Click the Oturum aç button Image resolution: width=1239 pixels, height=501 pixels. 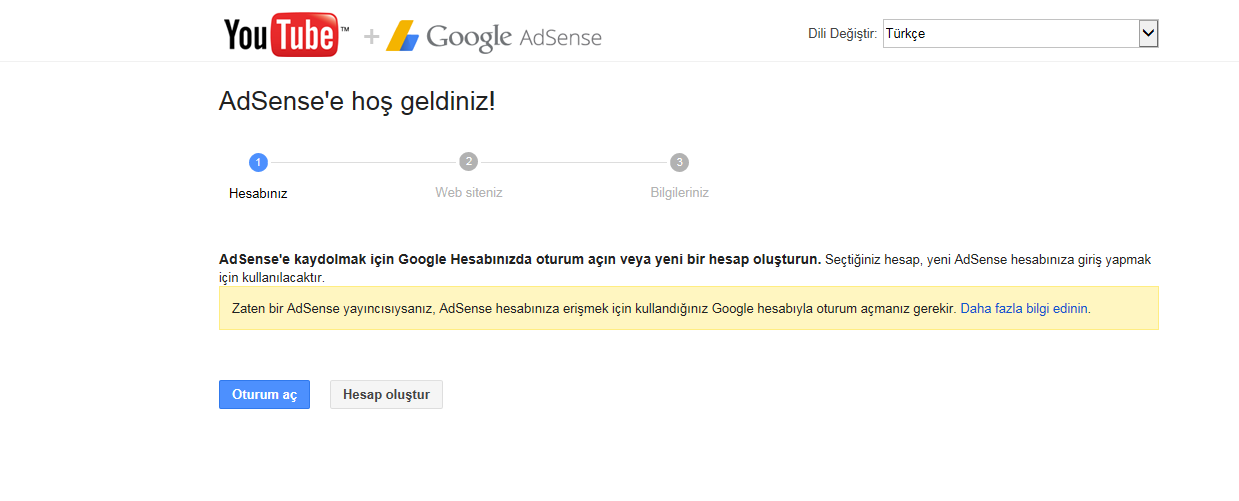tap(265, 395)
